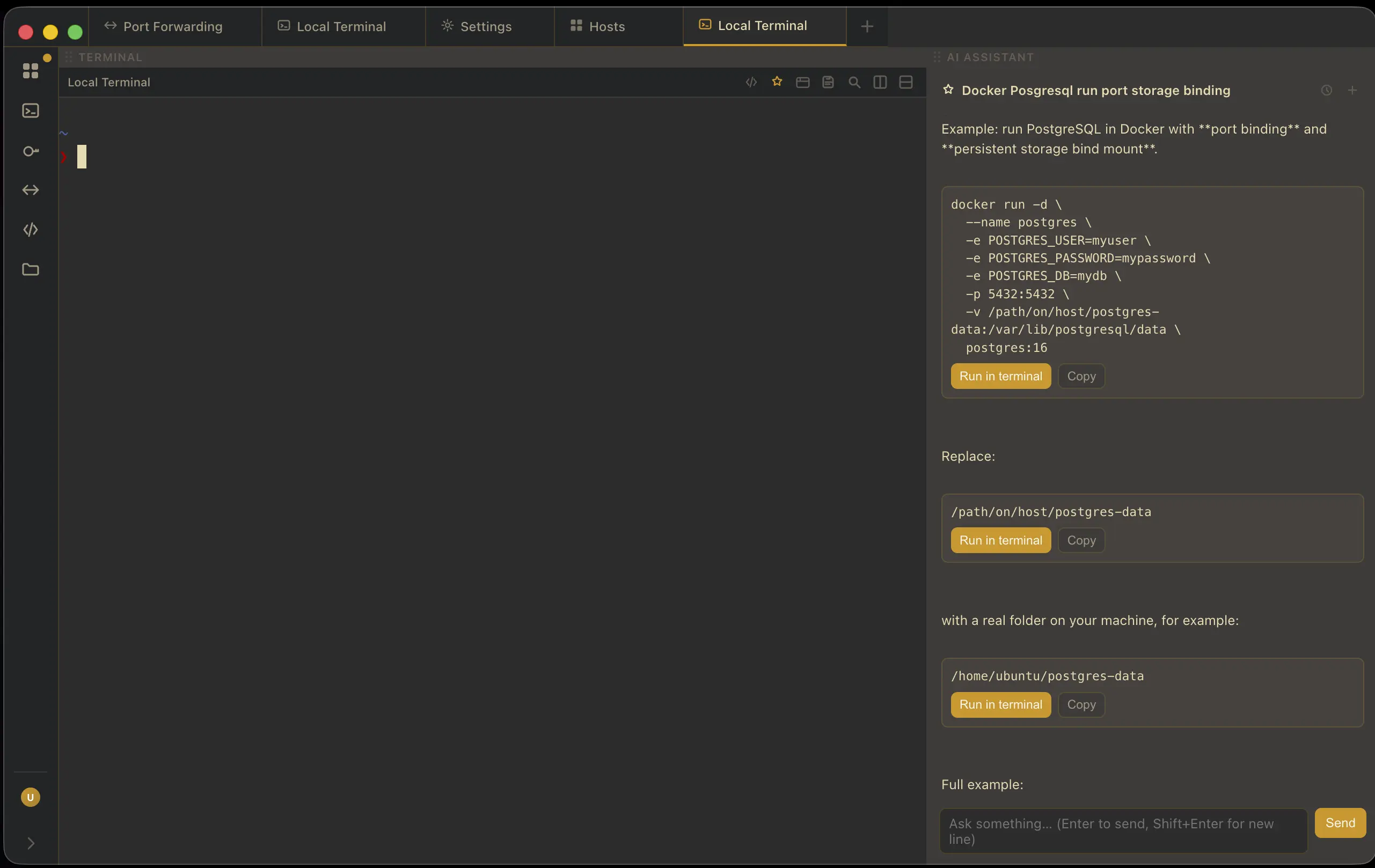The image size is (1375, 868).
Task: Focus the Ask something input field
Action: click(1124, 831)
